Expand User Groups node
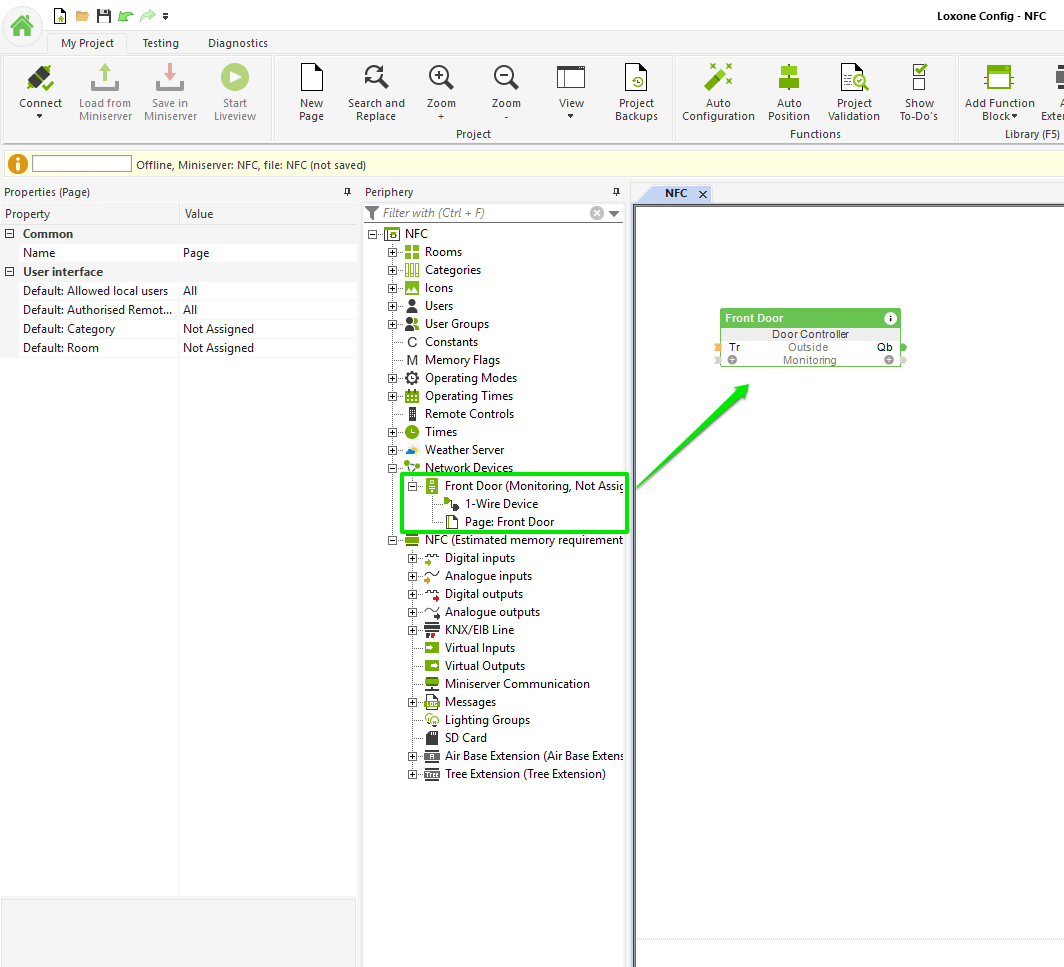Viewport: 1064px width, 967px height. coord(392,324)
